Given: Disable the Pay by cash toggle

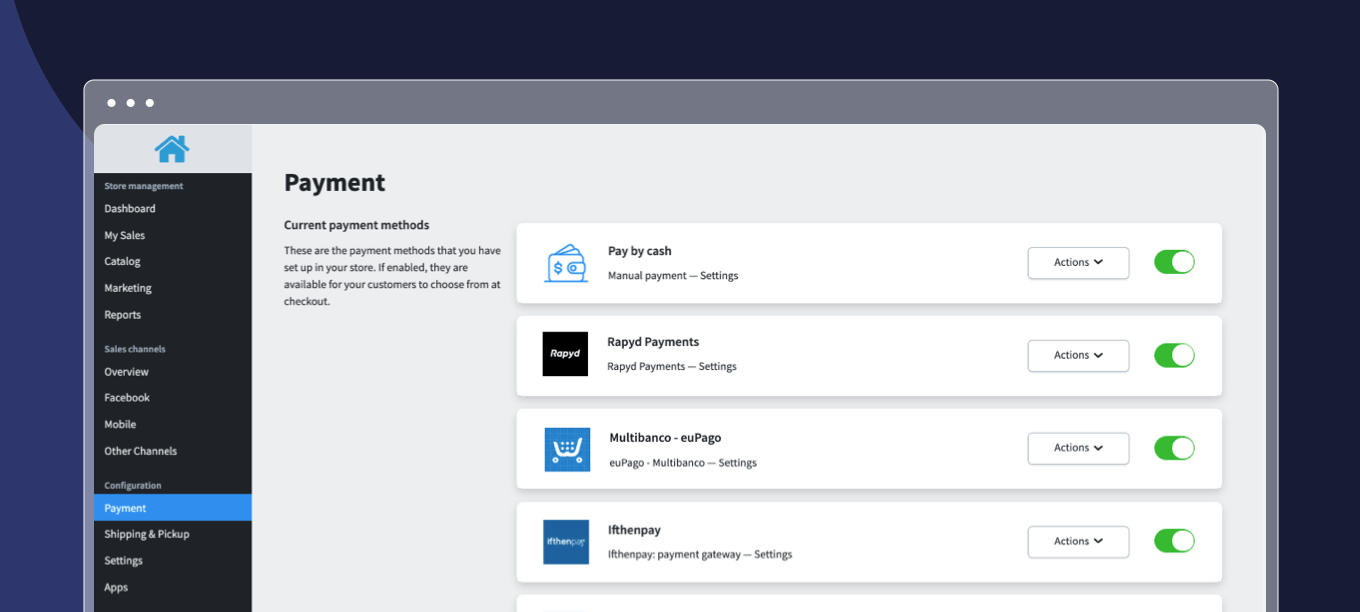Looking at the screenshot, I should [x=1174, y=262].
